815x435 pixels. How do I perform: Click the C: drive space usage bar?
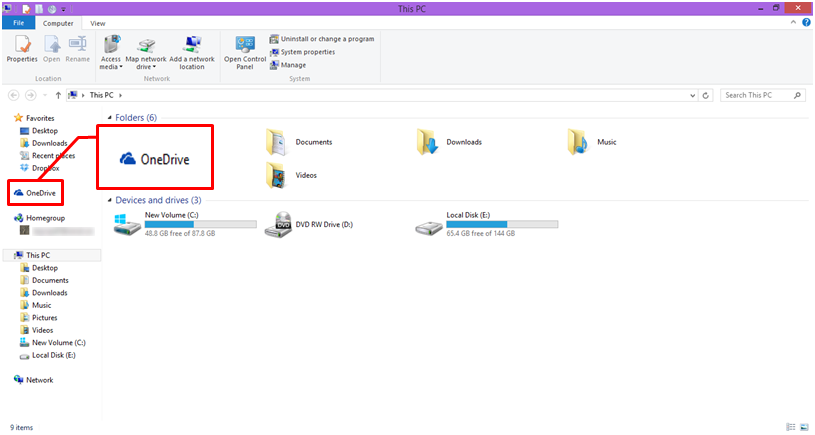pyautogui.click(x=201, y=224)
